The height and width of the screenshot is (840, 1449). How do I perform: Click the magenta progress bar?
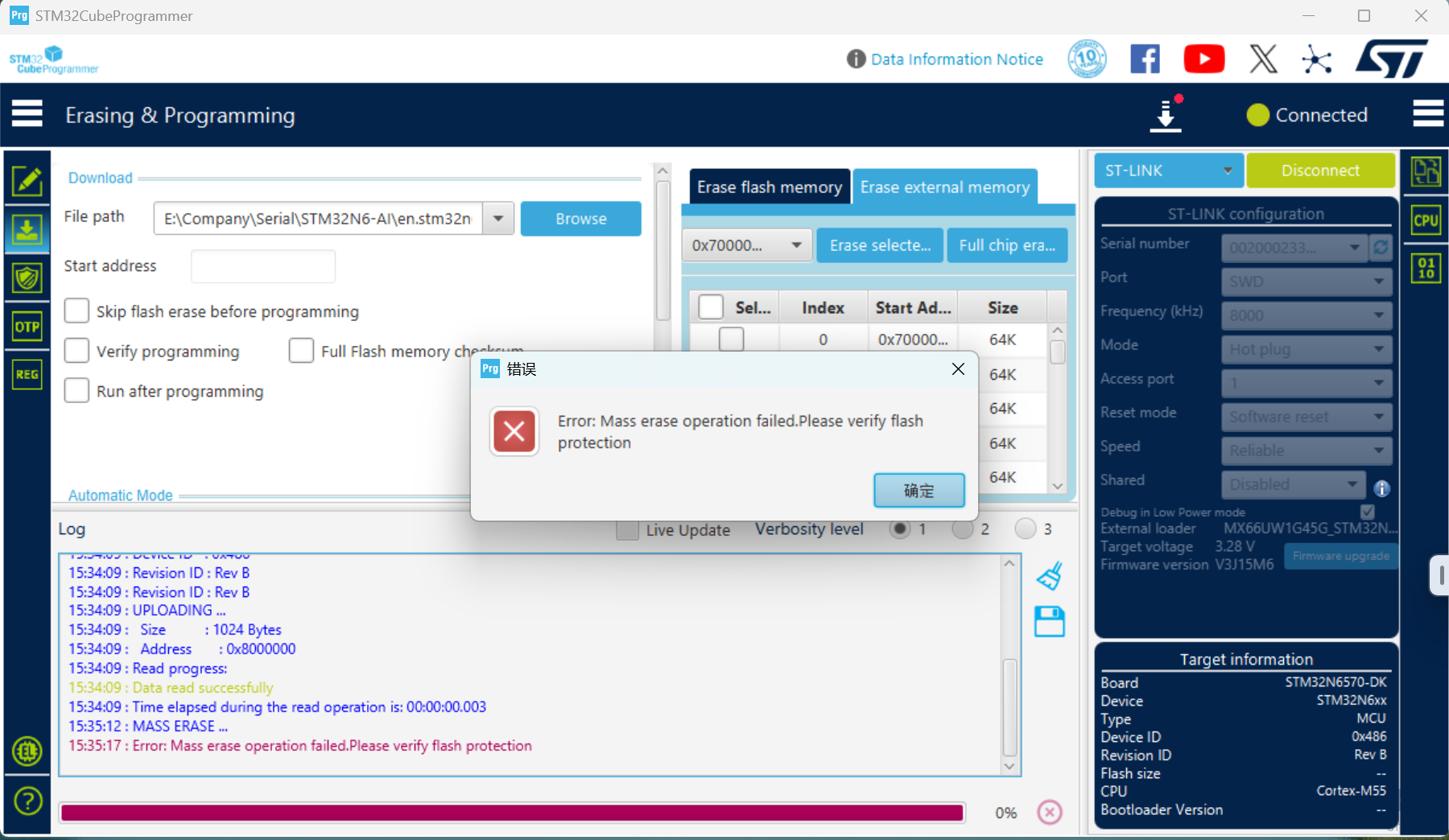pos(512,813)
